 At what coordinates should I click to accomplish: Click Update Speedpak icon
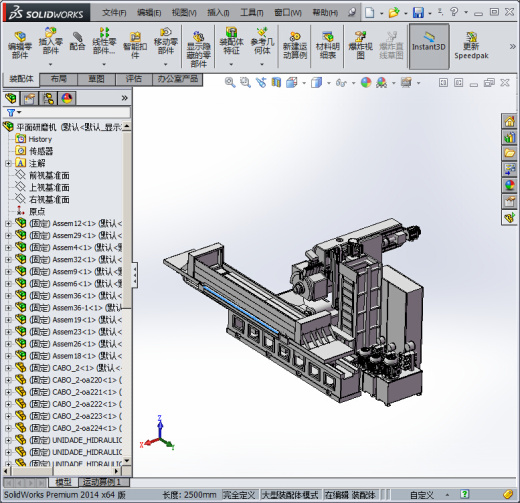pyautogui.click(x=471, y=45)
